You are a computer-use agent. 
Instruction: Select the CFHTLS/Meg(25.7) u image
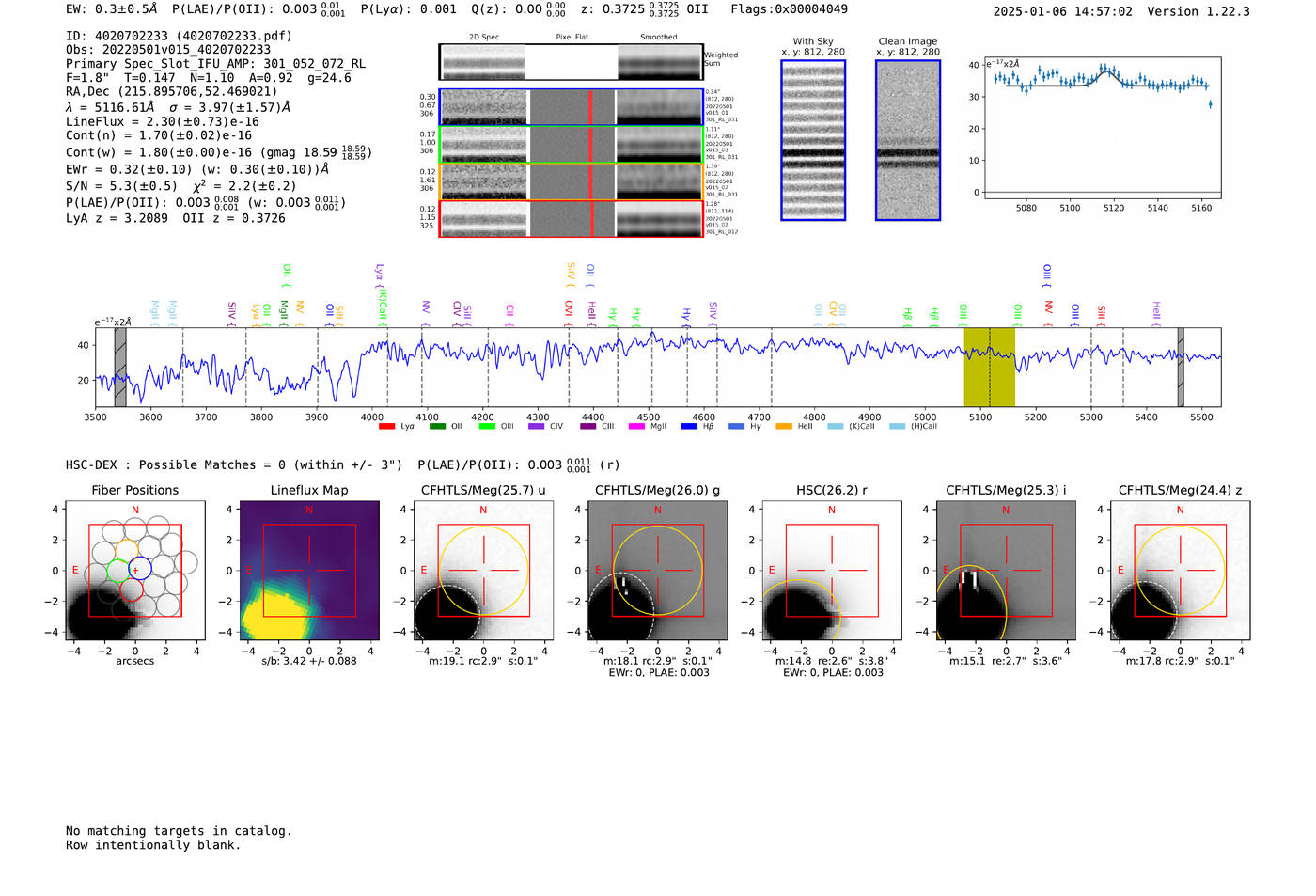(x=483, y=571)
